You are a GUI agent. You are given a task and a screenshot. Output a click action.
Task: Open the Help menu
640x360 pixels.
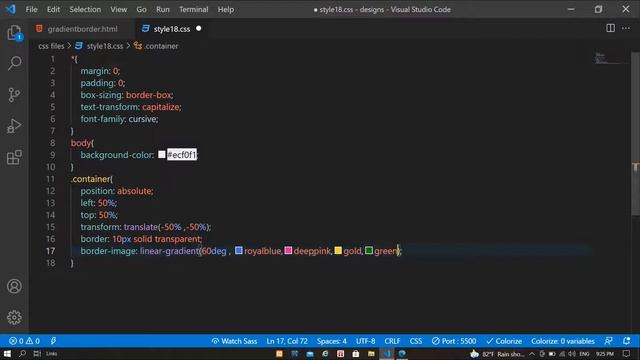pos(225,9)
